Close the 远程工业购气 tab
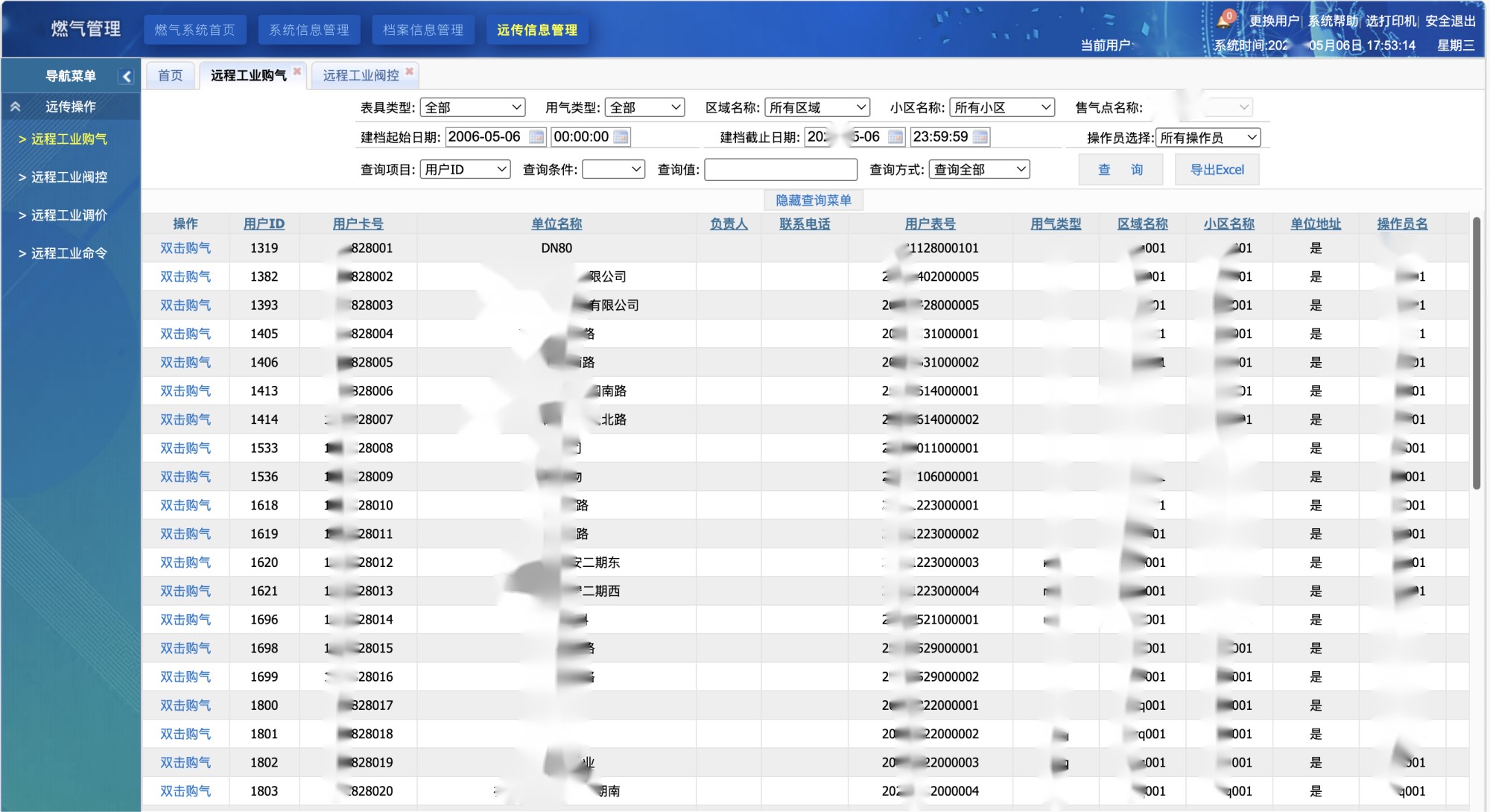Viewport: 1490px width, 812px height. point(297,72)
